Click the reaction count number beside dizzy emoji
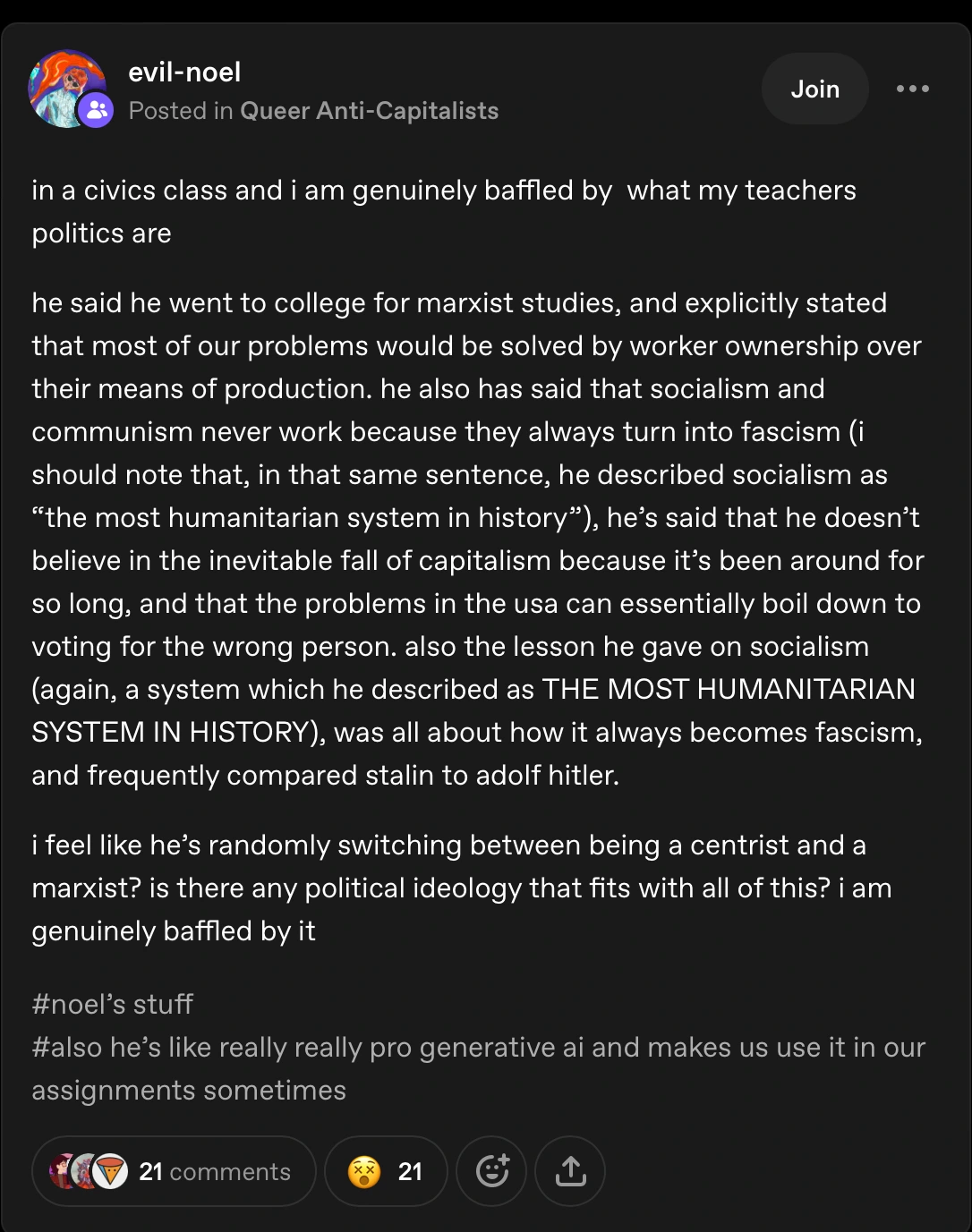The width and height of the screenshot is (972, 1232). point(410,1171)
